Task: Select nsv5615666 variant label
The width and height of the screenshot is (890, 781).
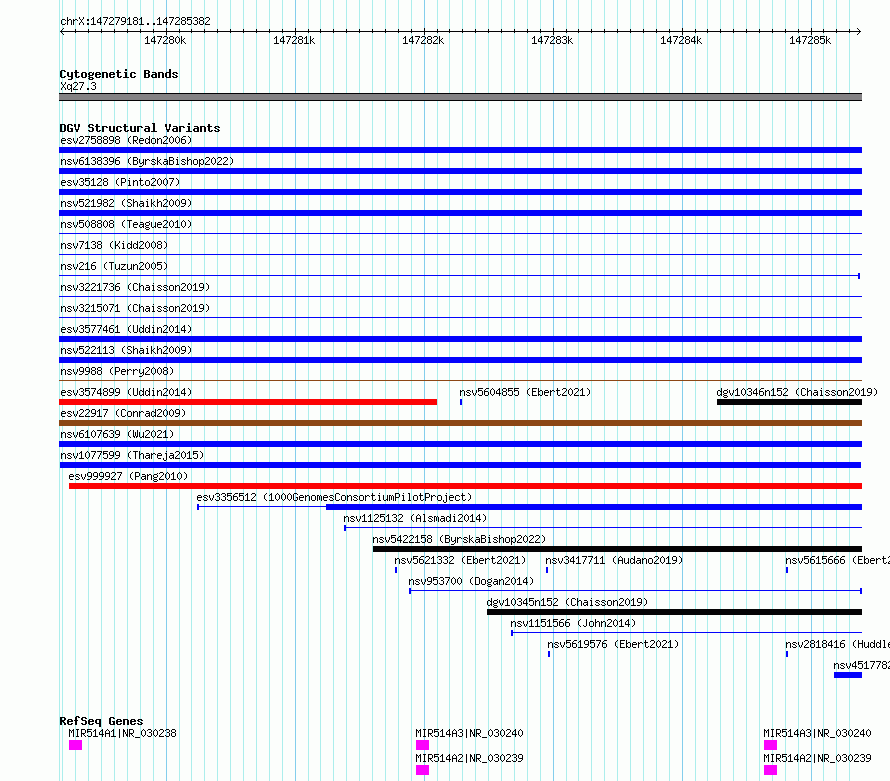Action: (x=837, y=560)
